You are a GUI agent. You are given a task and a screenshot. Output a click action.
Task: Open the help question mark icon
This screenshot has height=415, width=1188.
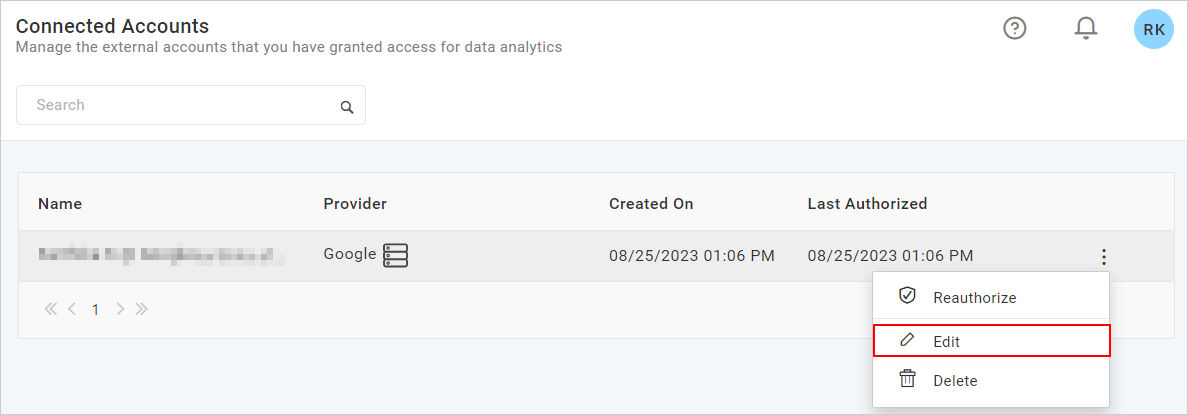point(1015,29)
